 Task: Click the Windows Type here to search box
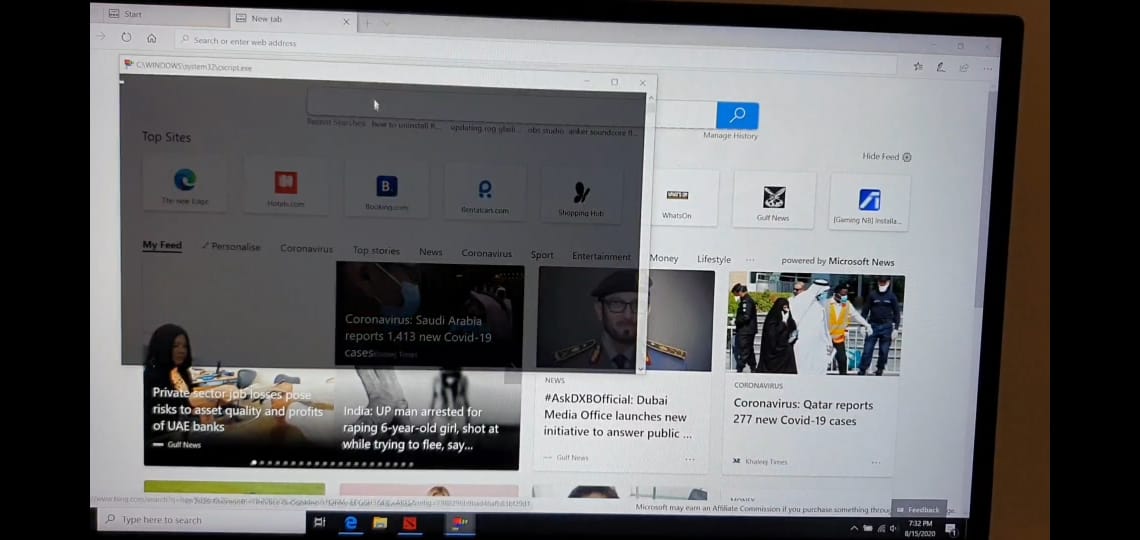click(202, 520)
